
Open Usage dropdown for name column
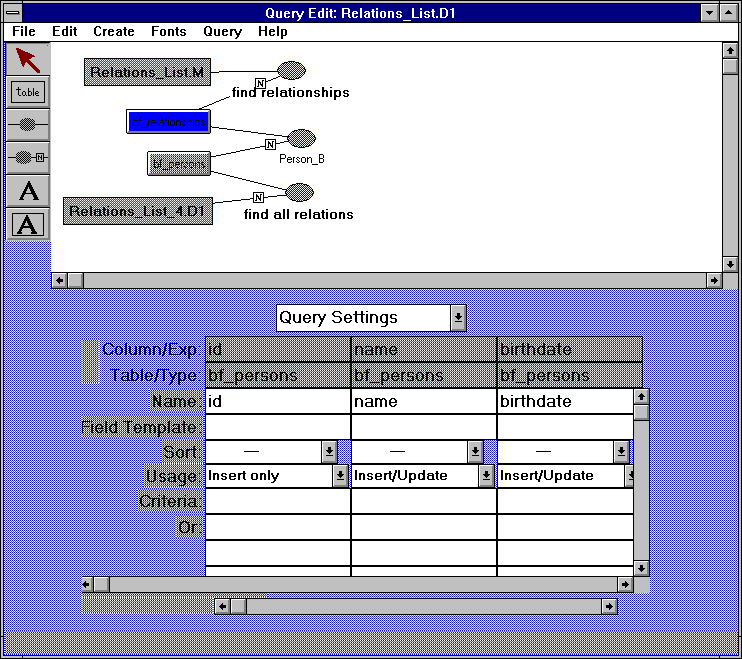tap(486, 476)
